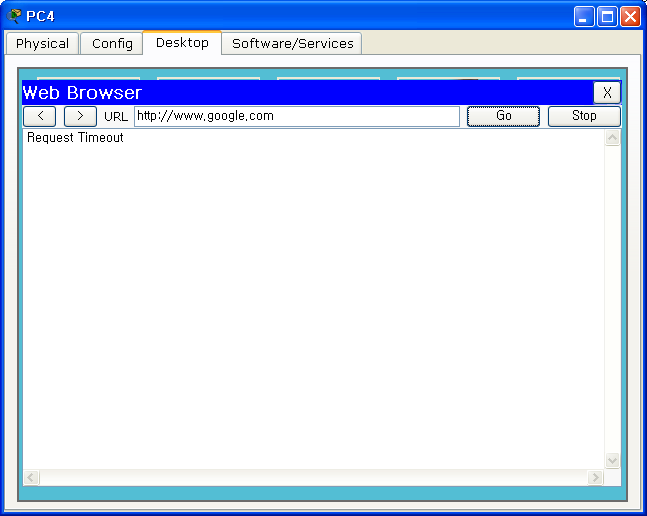Viewport: 647px width, 516px height.
Task: Open the Software/Services tab
Action: (292, 43)
